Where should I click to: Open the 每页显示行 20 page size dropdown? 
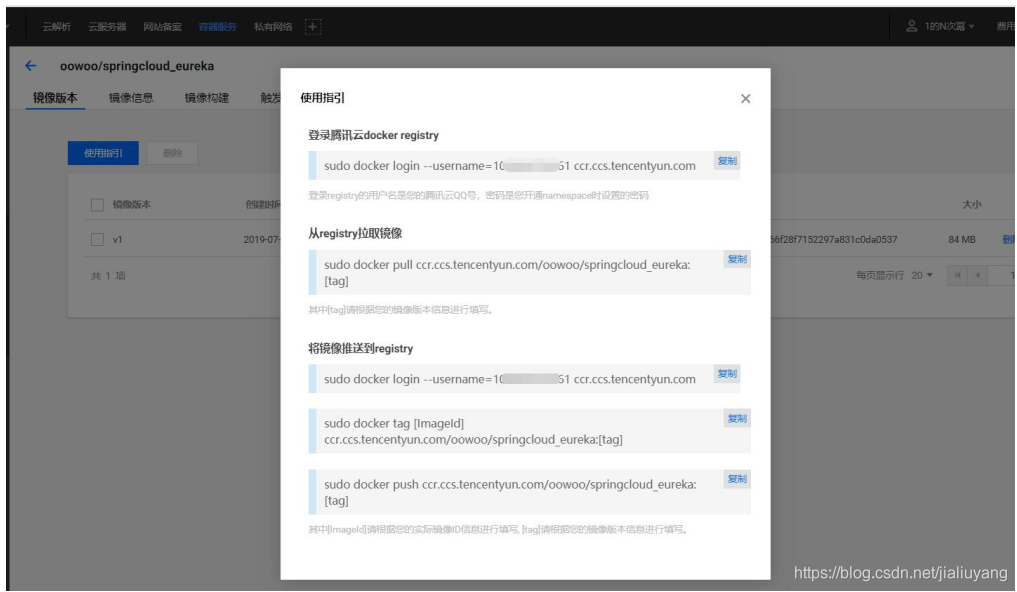[x=922, y=276]
